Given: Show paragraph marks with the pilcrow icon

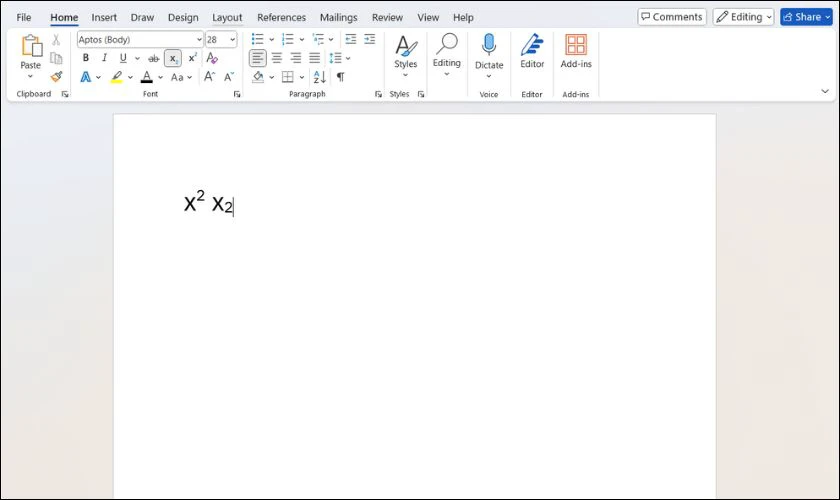Looking at the screenshot, I should pos(340,77).
